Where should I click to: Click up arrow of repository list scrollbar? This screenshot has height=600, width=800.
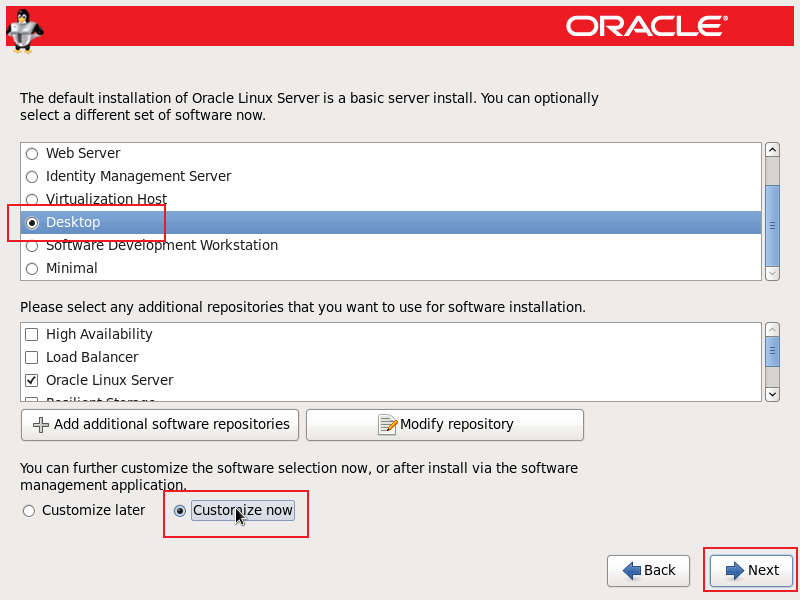[x=772, y=330]
